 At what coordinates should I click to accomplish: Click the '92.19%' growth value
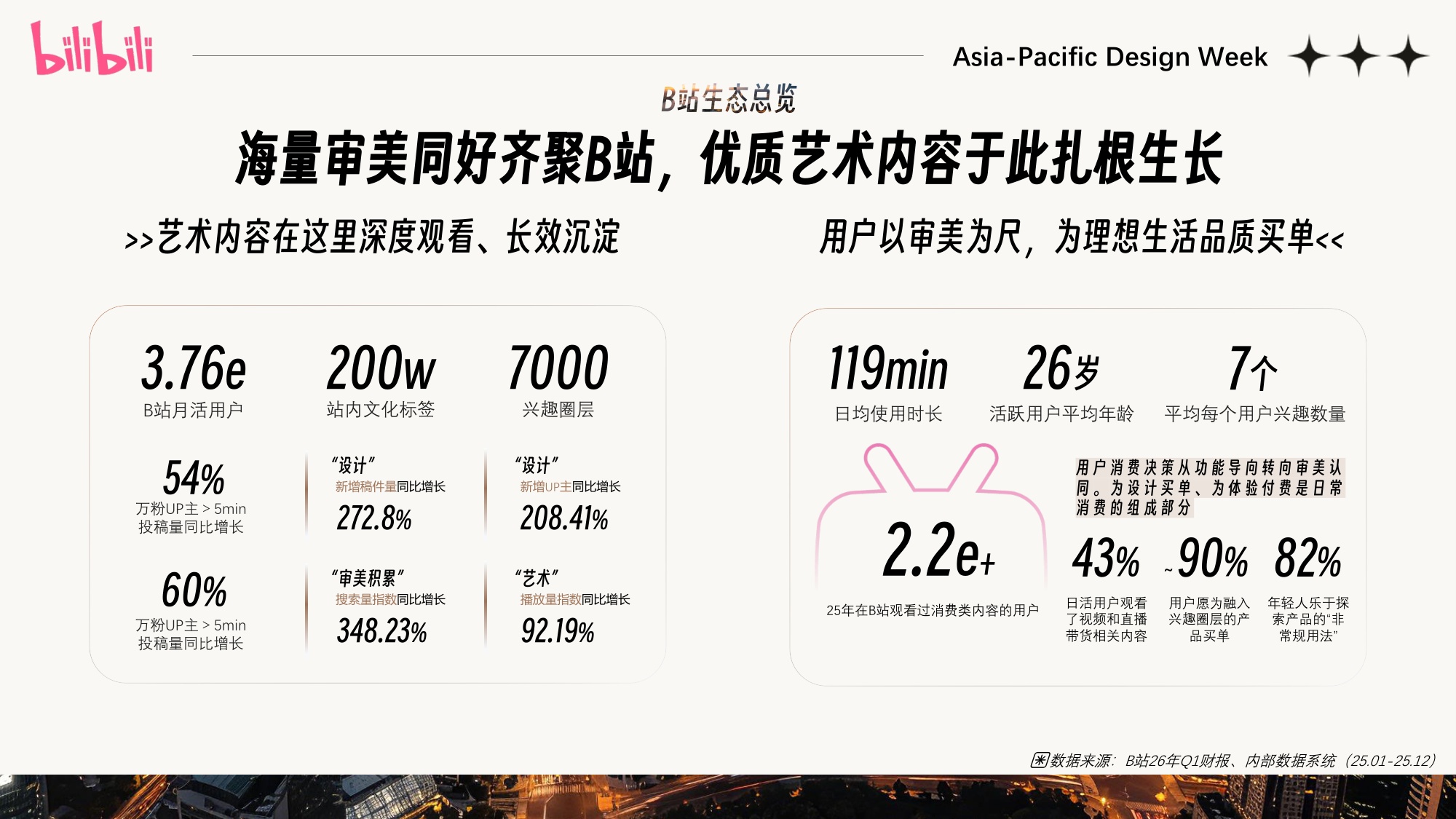tap(558, 630)
